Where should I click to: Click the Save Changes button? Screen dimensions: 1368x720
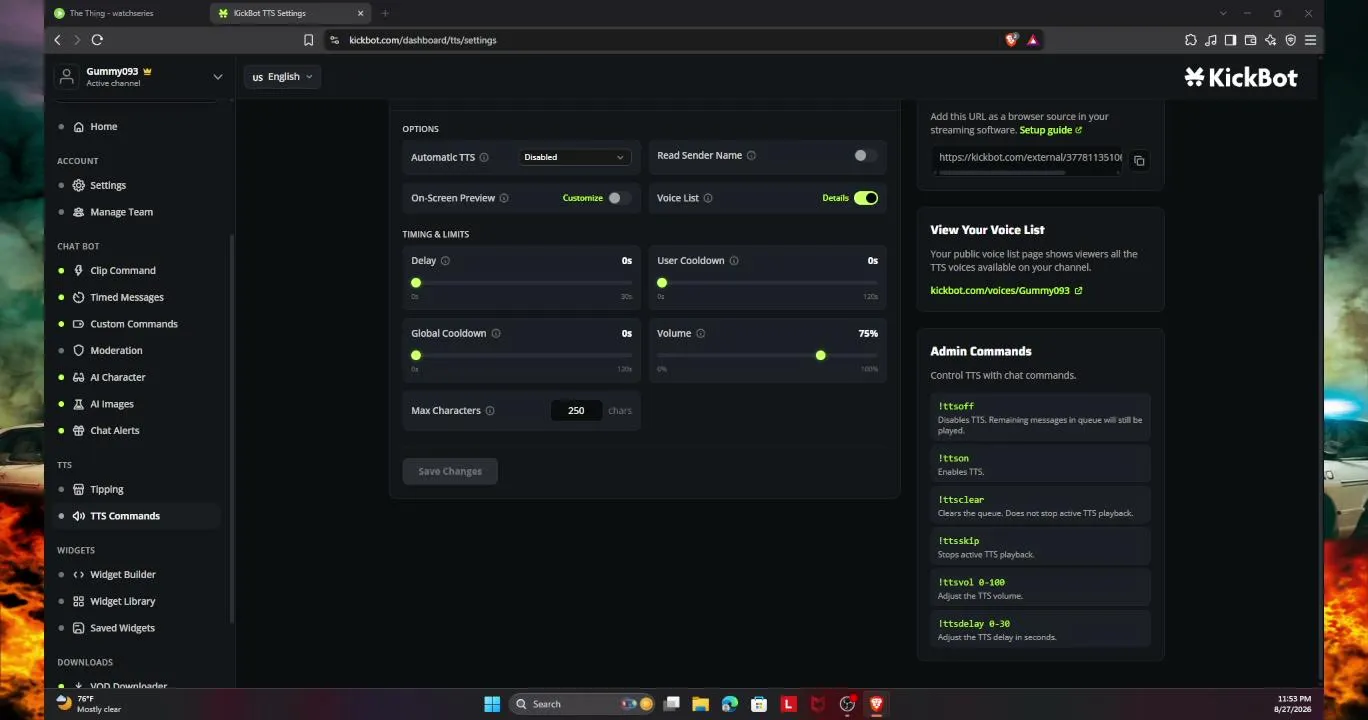coord(450,471)
